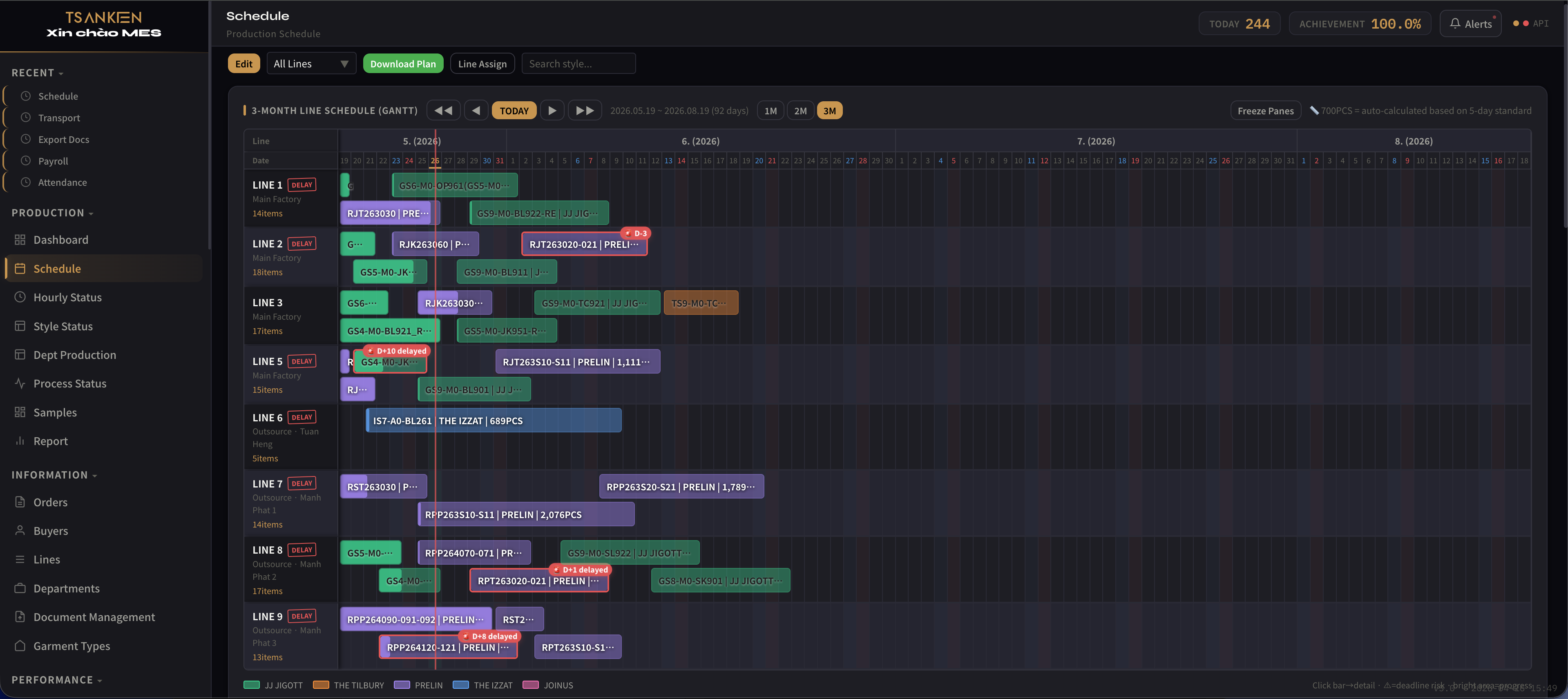This screenshot has height=699, width=1568.
Task: Click the THE TILBURY legend swatch
Action: [x=321, y=685]
